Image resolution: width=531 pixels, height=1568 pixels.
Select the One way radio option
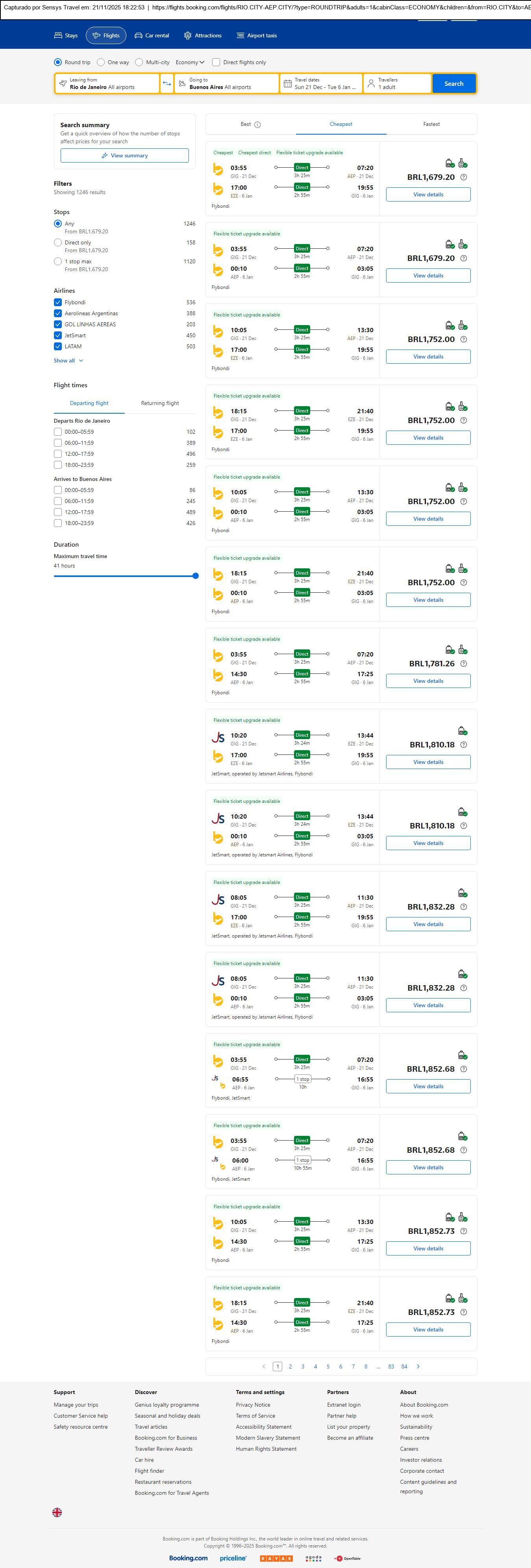101,62
